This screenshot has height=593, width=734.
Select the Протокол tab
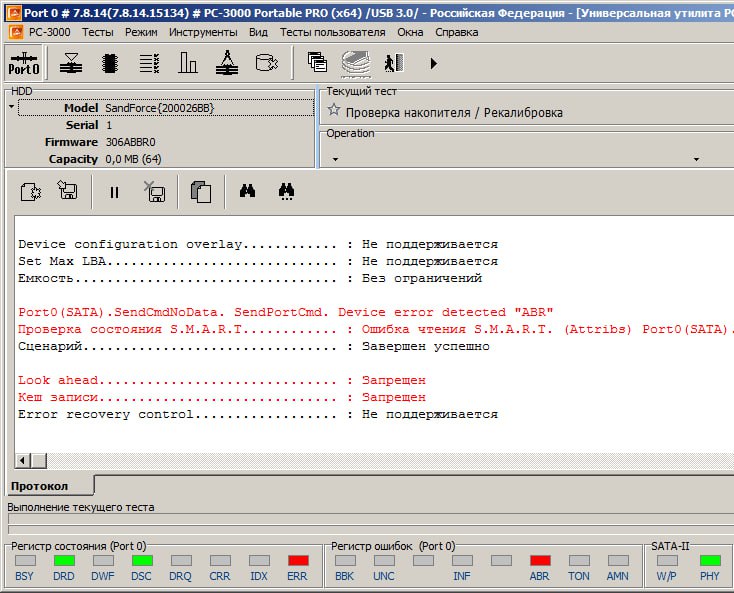point(40,486)
